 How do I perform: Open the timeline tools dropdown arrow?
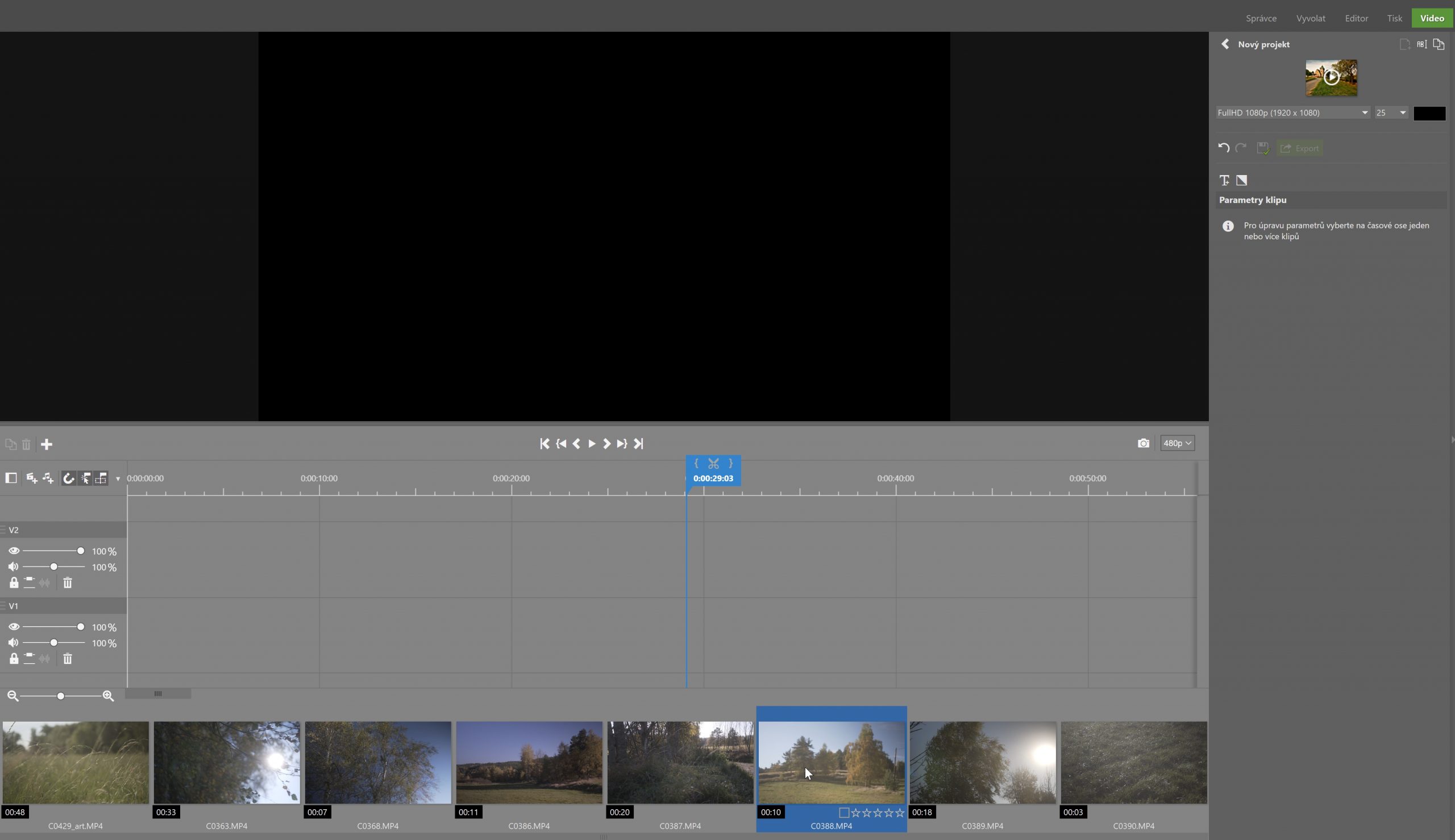[118, 479]
